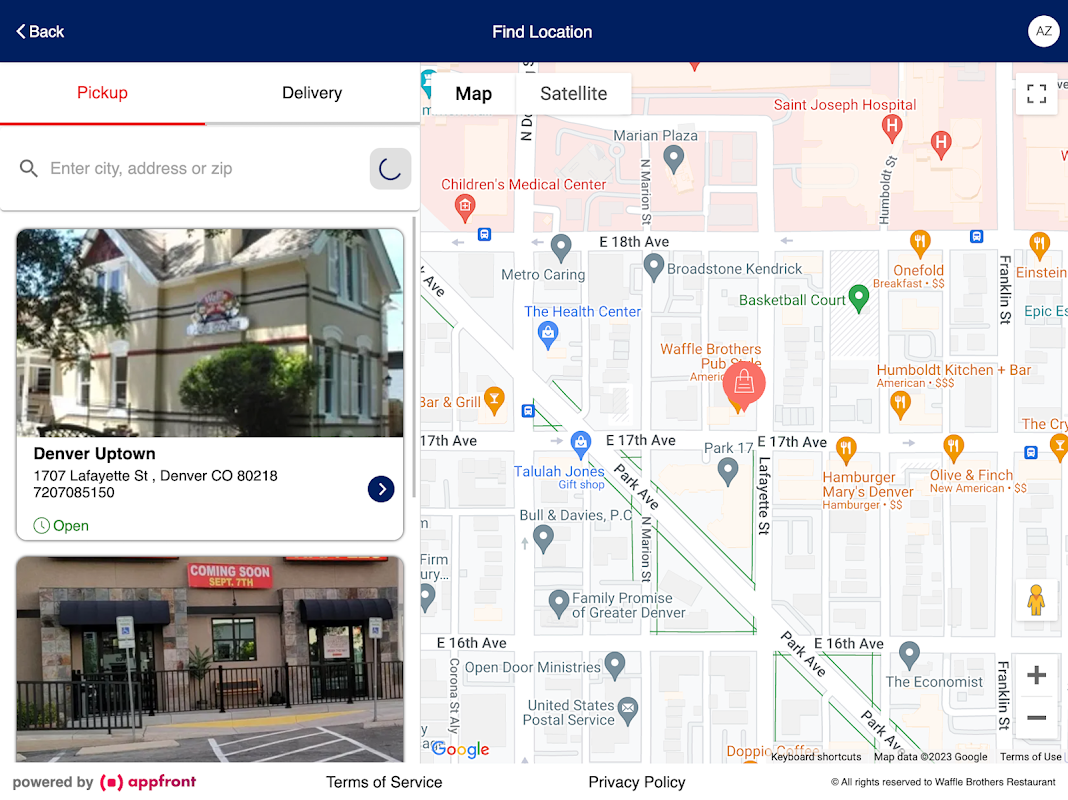Focus the city, address or zip field

click(204, 168)
